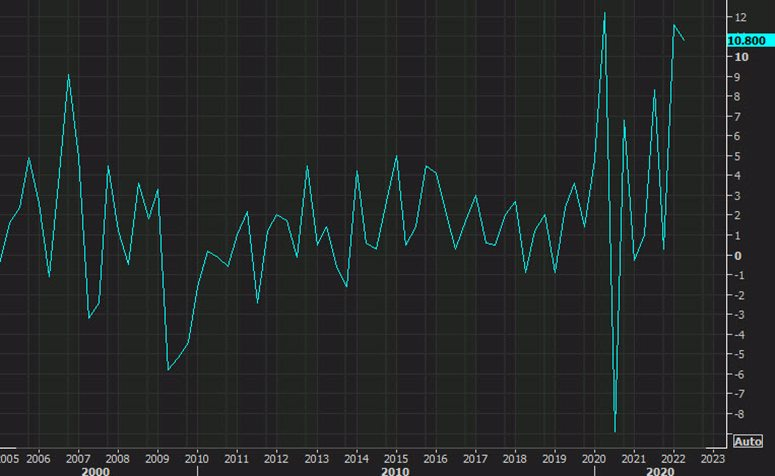775x476 pixels.
Task: Click the 5 value on y-axis
Action: coord(737,156)
